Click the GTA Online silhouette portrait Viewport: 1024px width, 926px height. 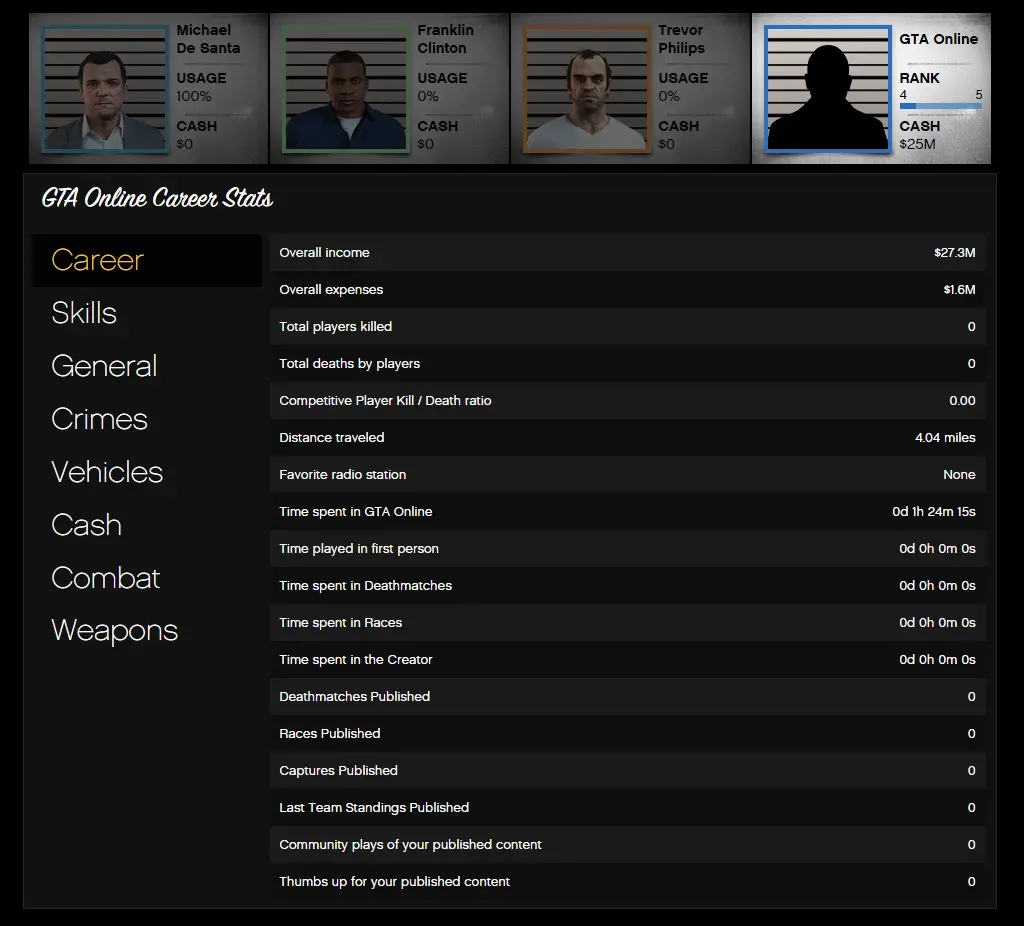click(828, 89)
